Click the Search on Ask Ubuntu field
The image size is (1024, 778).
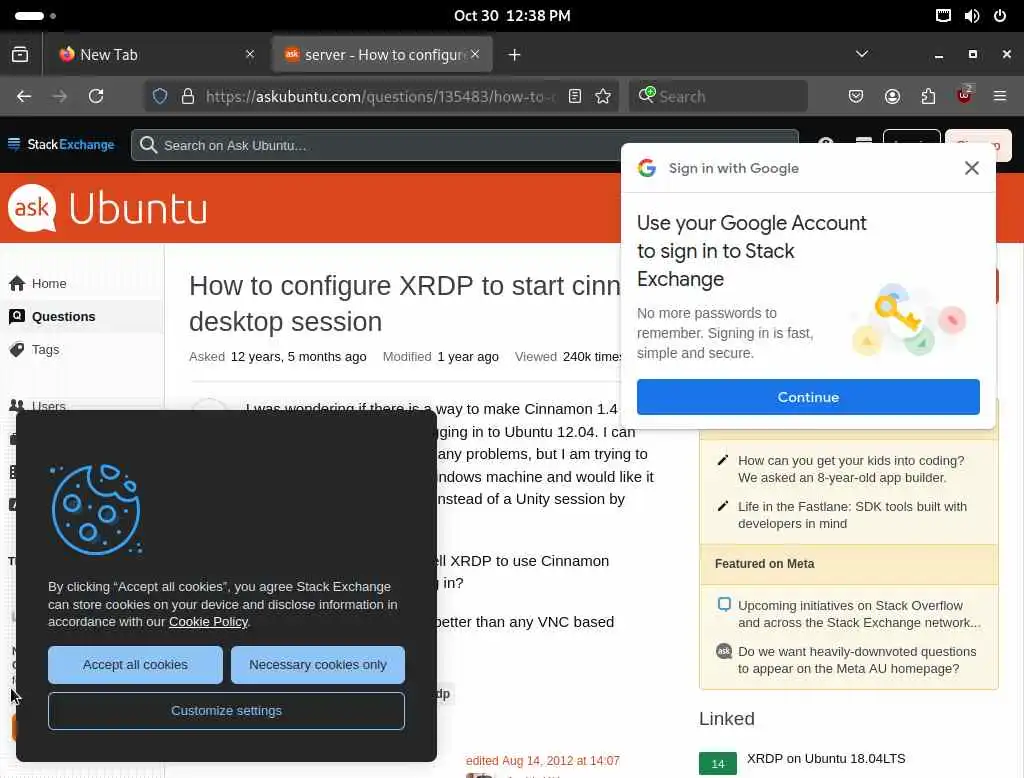pyautogui.click(x=465, y=145)
